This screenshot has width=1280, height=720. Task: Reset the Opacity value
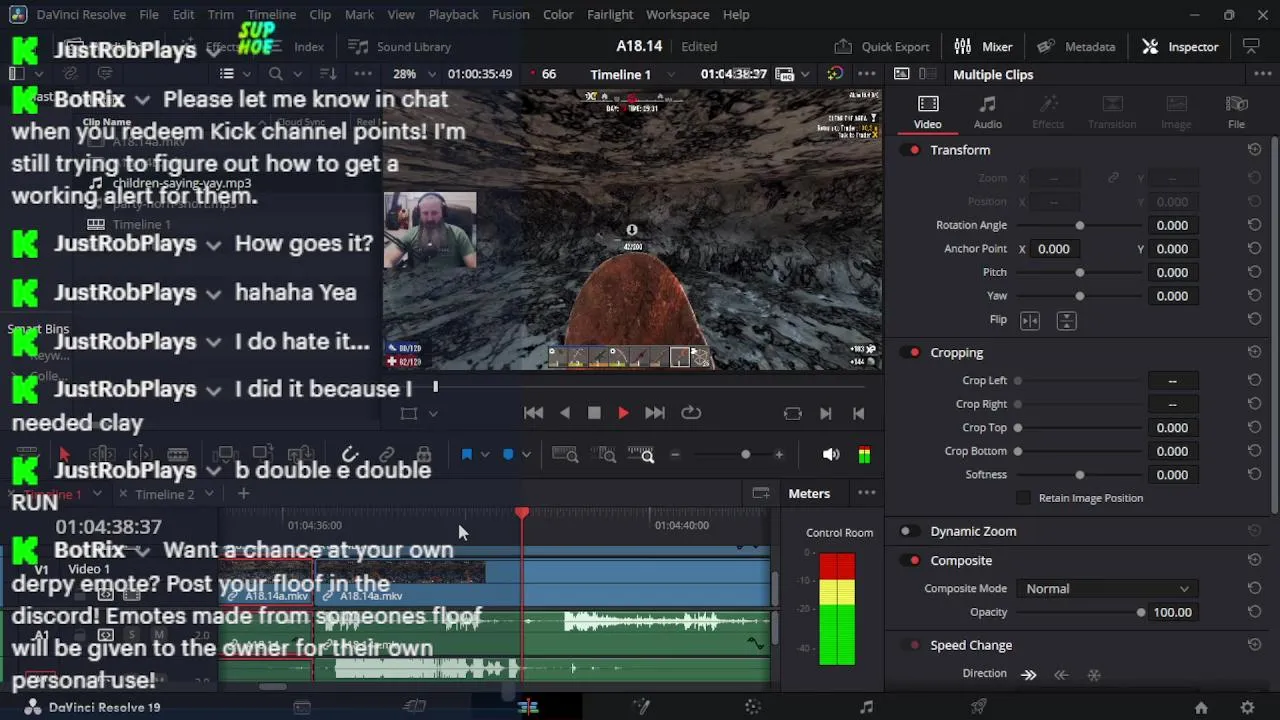(1254, 612)
